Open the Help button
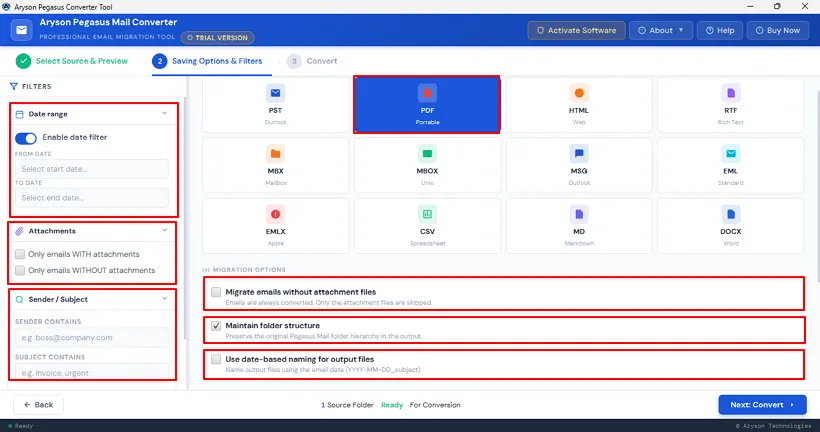The width and height of the screenshot is (820, 432). tap(720, 30)
